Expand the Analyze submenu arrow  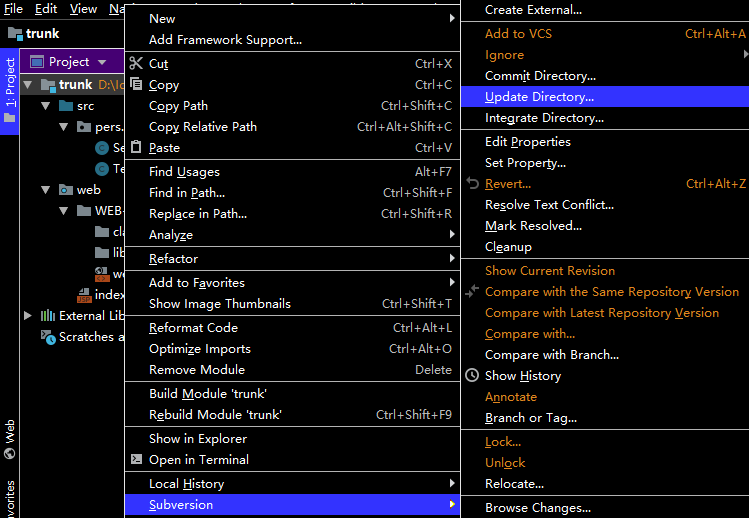451,234
